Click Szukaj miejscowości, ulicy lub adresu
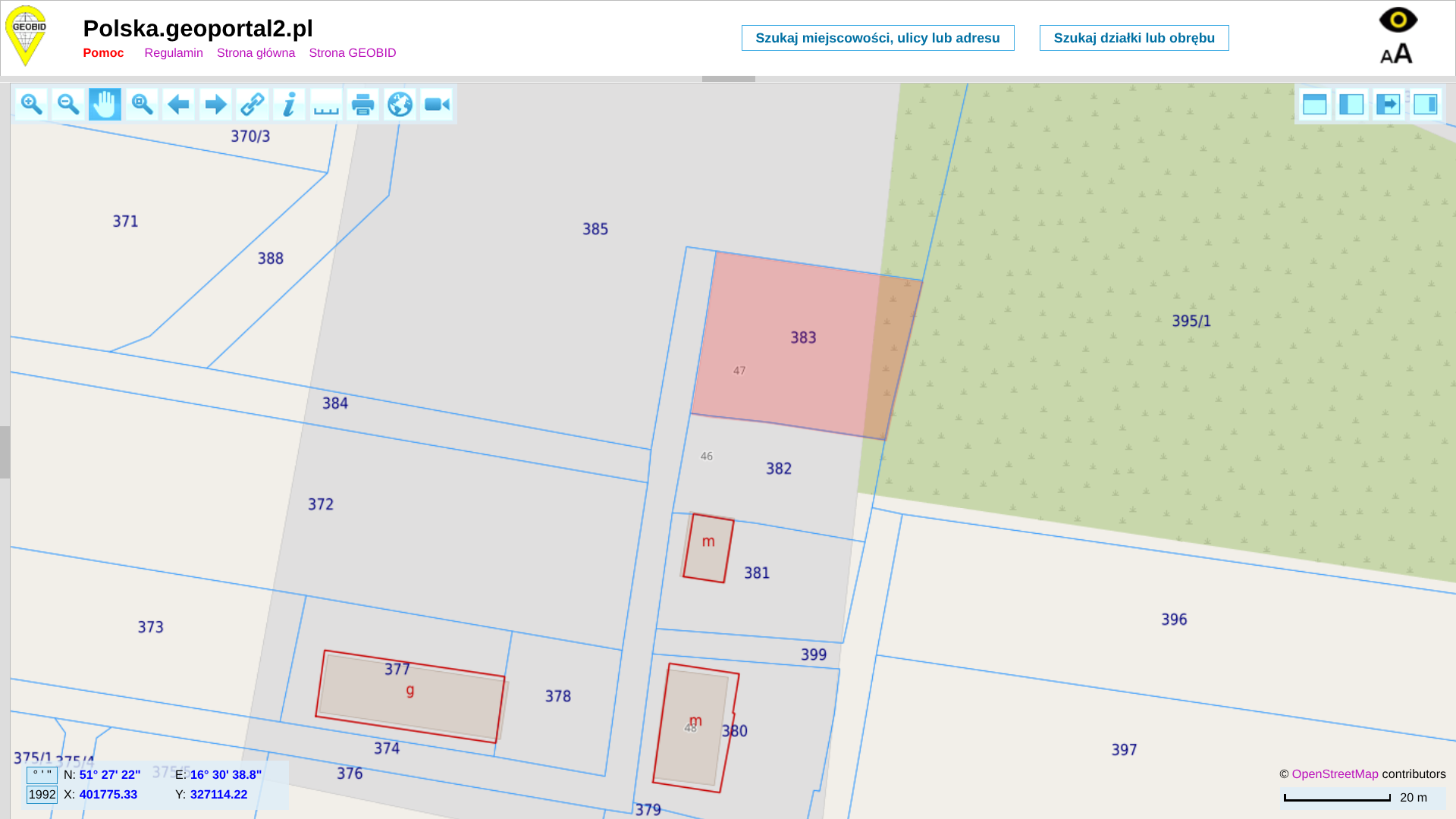 pyautogui.click(x=877, y=38)
